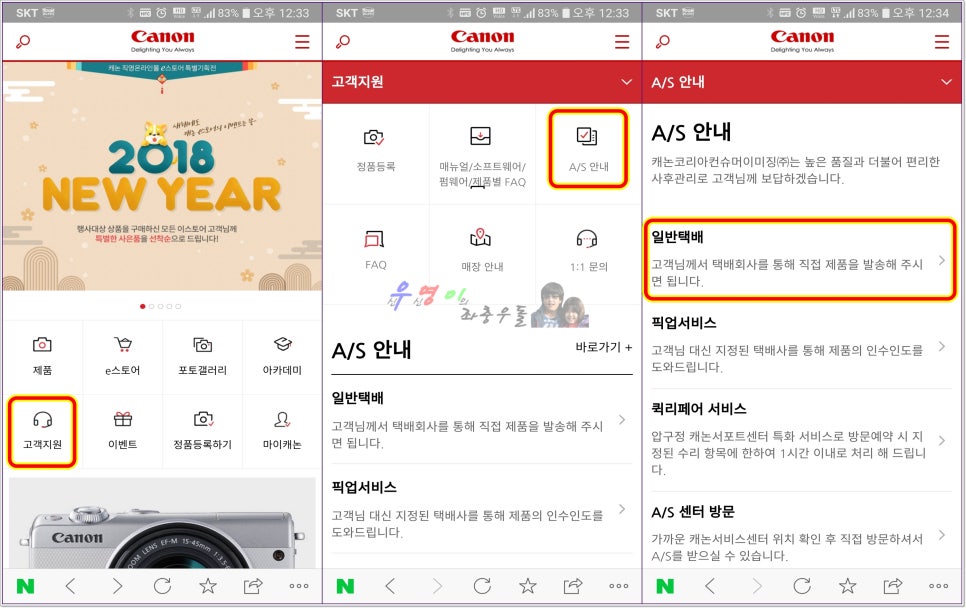The image size is (966, 608).
Task: Select the last carousel dot indicator
Action: (178, 306)
